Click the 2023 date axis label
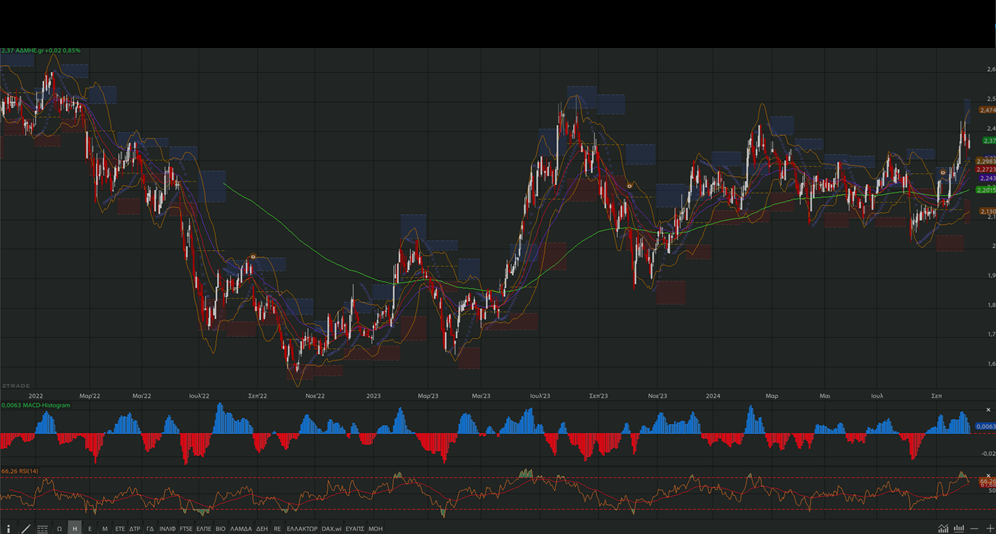The image size is (996, 534). tap(374, 396)
